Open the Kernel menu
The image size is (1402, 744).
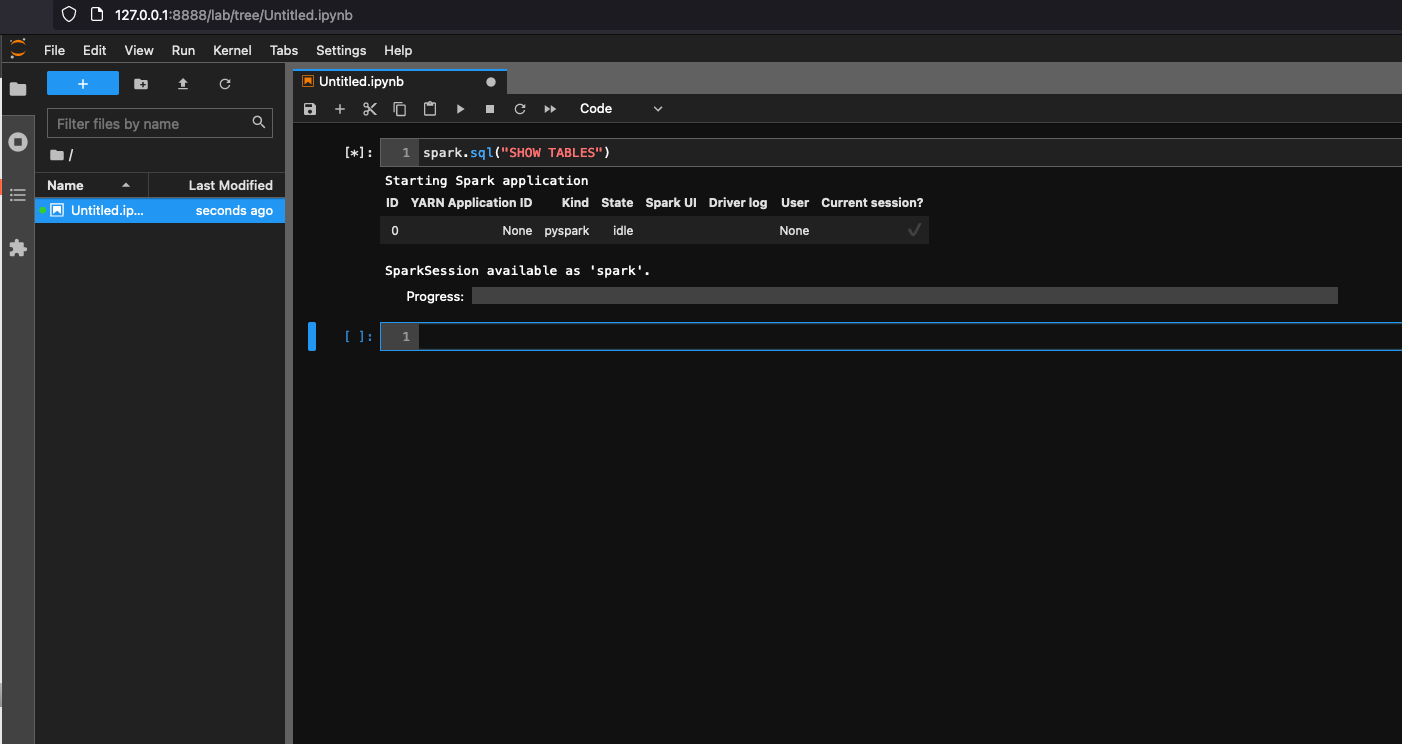pyautogui.click(x=232, y=50)
